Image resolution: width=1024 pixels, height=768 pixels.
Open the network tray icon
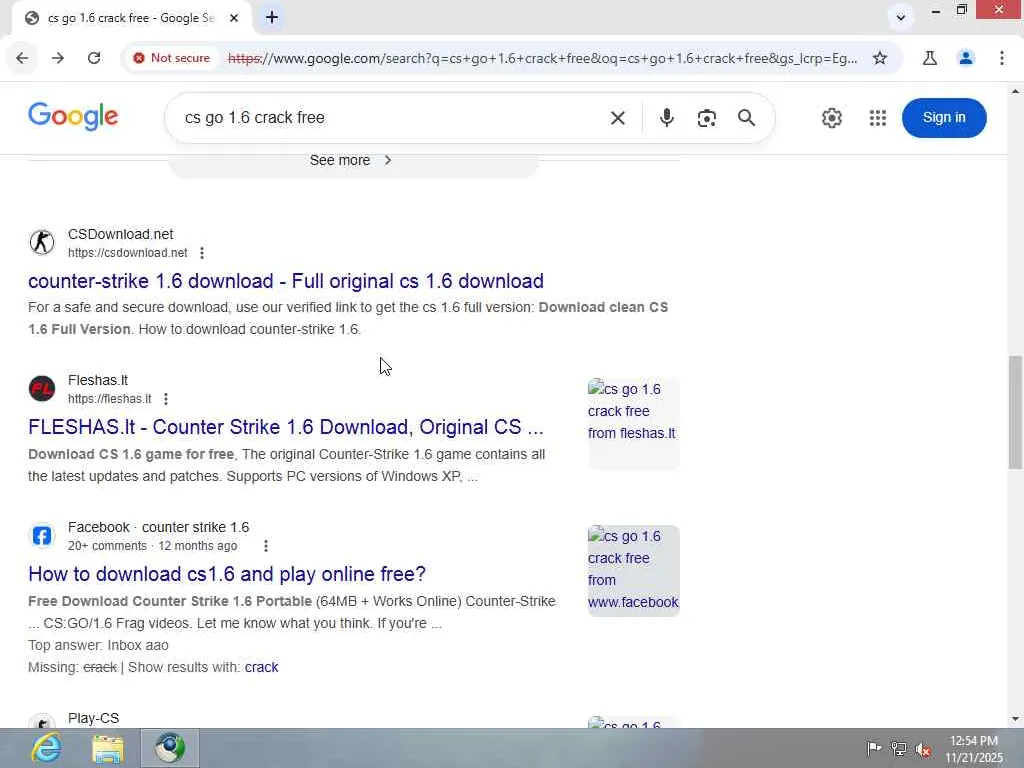click(x=899, y=748)
